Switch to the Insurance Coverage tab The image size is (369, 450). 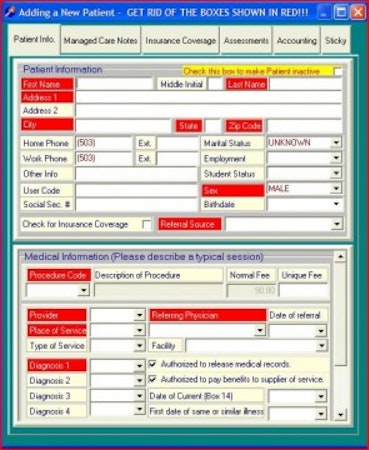coord(180,41)
